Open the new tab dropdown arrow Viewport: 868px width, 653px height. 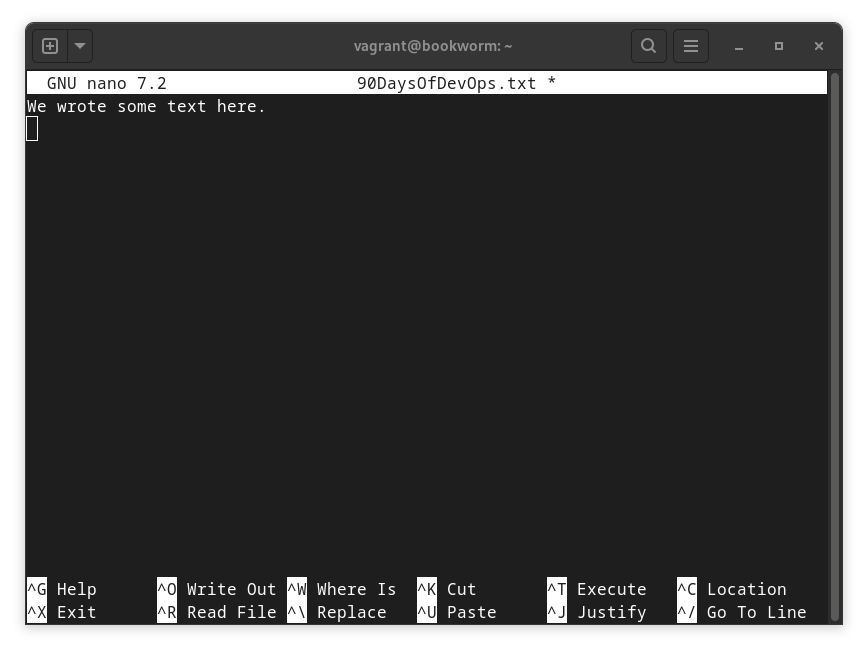tap(79, 46)
